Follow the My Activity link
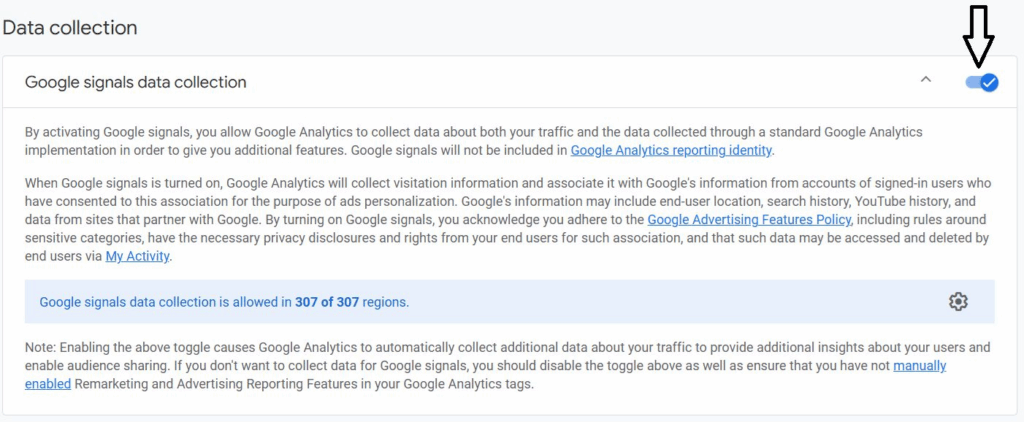Image resolution: width=1024 pixels, height=422 pixels. tap(137, 257)
